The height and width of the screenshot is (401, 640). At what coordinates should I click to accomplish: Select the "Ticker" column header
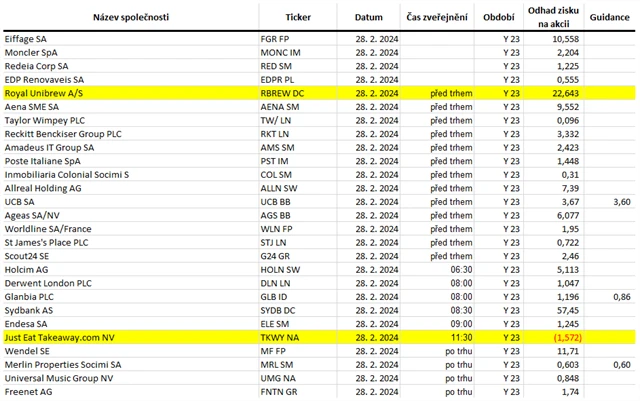pyautogui.click(x=298, y=18)
